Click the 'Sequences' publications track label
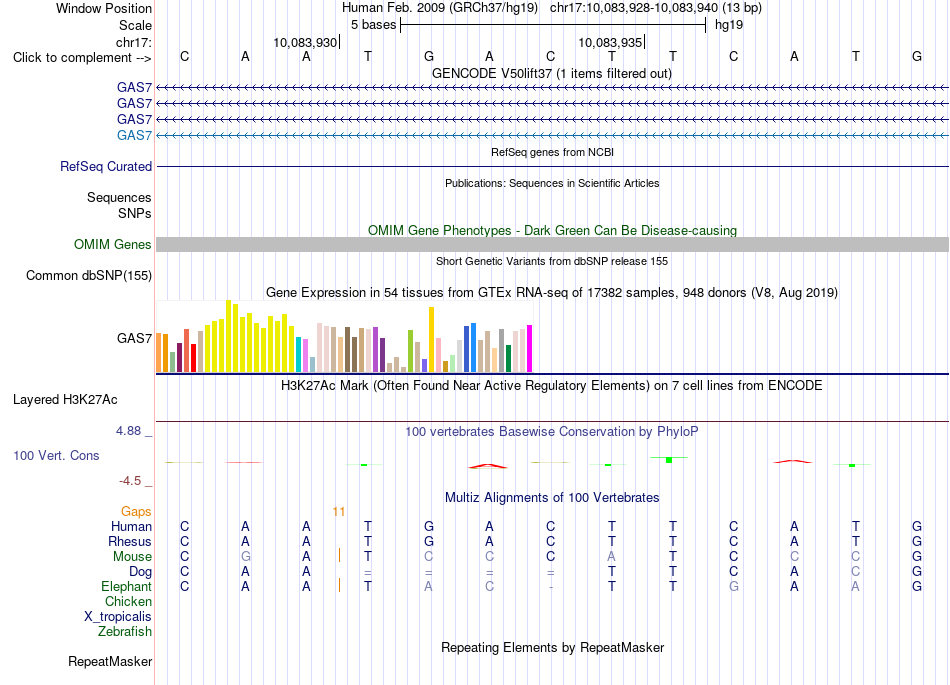This screenshot has height=685, width=950. click(119, 197)
